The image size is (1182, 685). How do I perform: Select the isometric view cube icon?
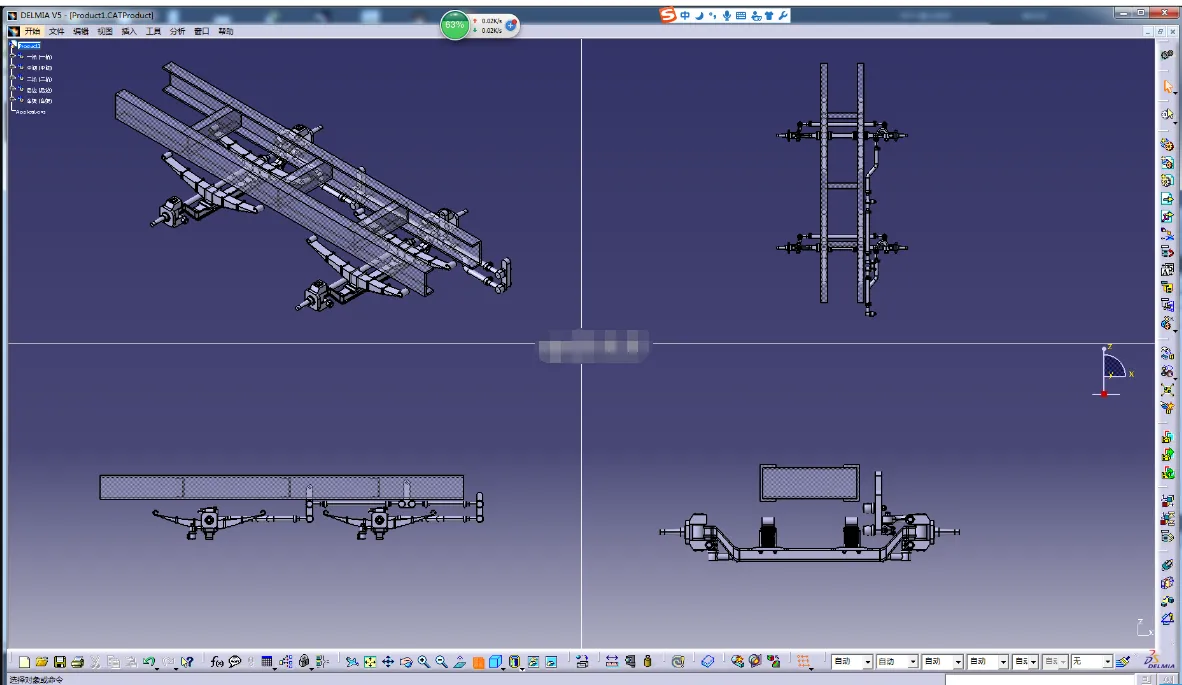click(x=495, y=662)
